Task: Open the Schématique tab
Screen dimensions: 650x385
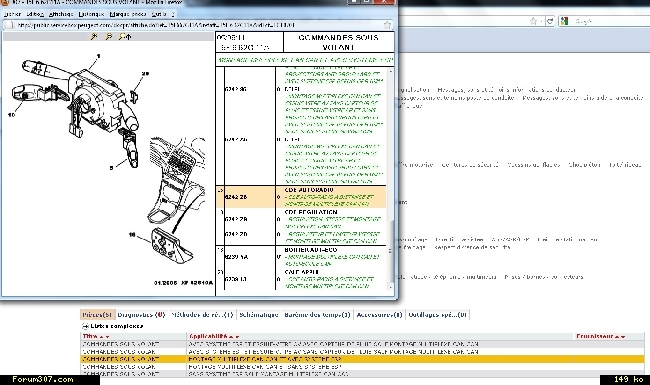Action: (259, 315)
